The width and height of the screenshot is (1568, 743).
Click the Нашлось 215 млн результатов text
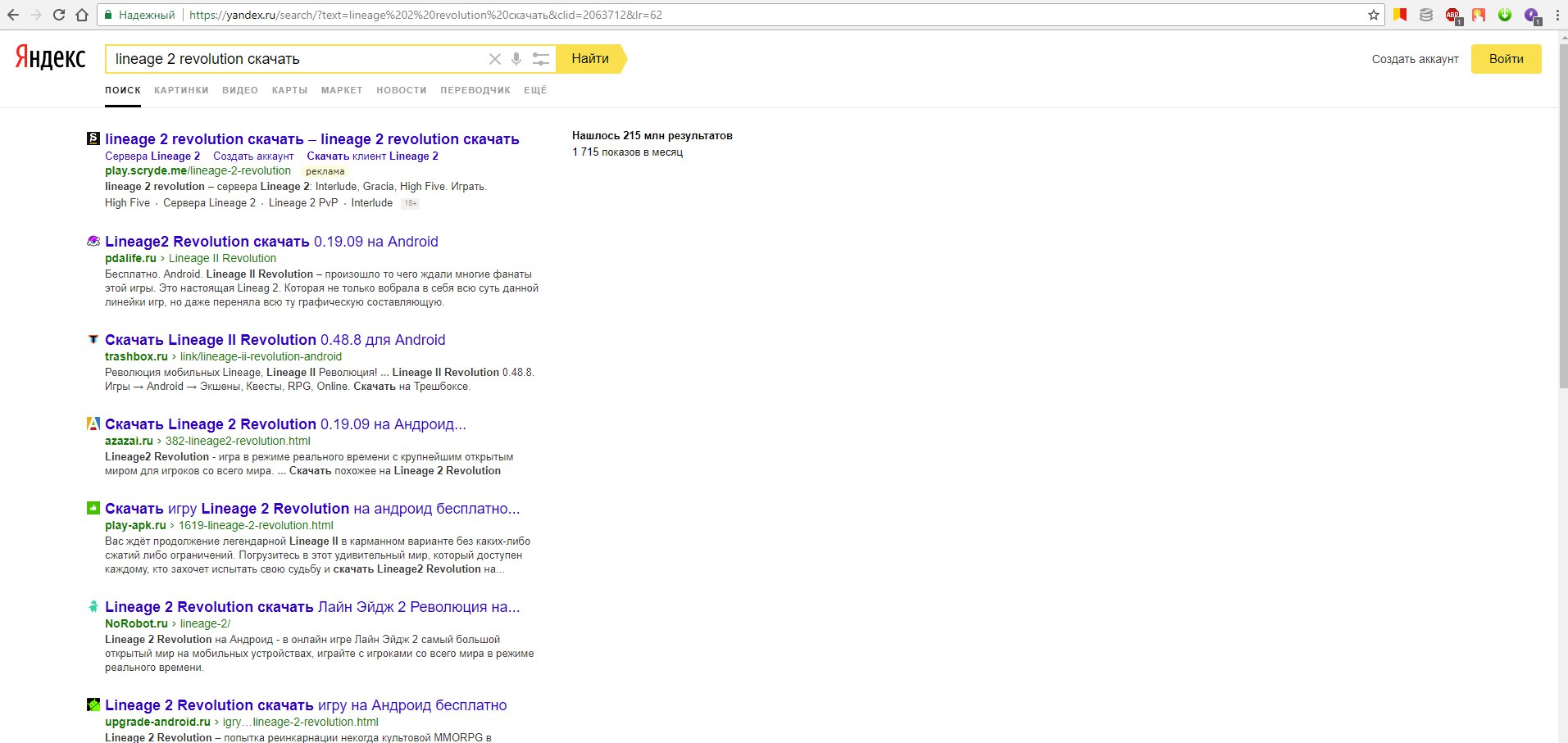point(652,136)
